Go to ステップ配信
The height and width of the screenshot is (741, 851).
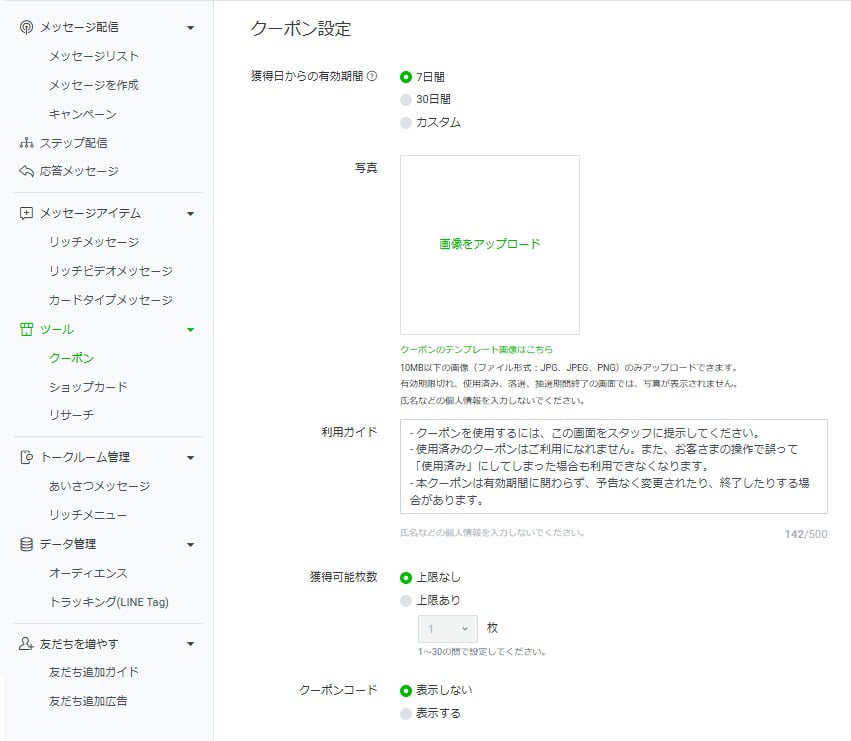73,143
